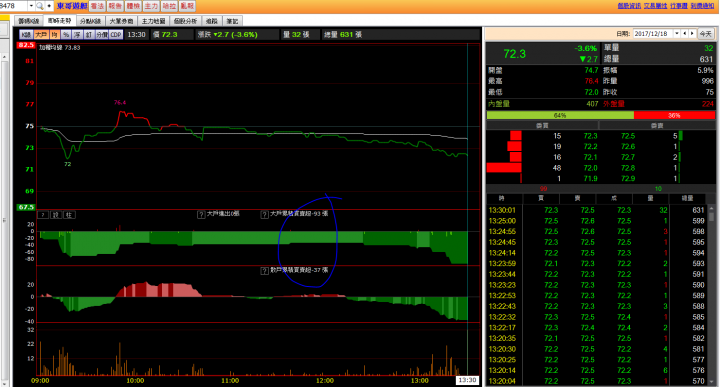Click the left panel scrollbar up arrow
720x387 pixels.
(4, 56)
